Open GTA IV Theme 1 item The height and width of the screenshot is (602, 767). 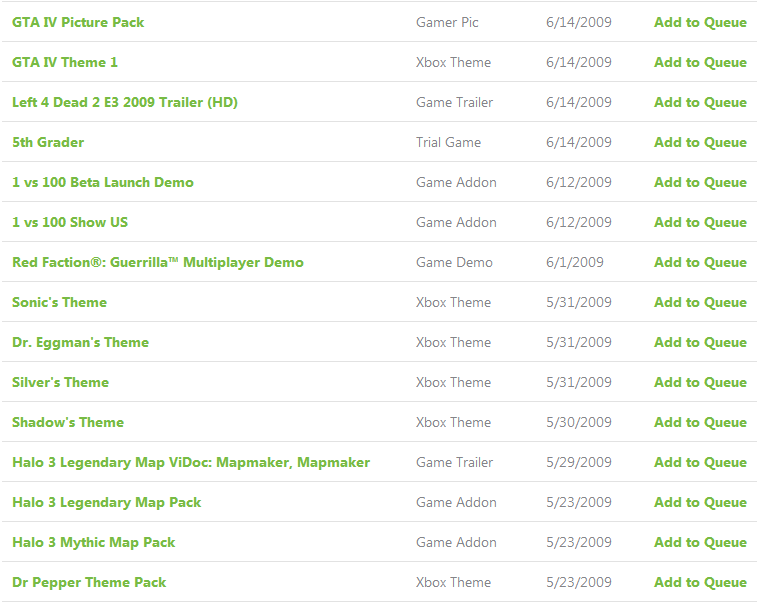tap(65, 63)
